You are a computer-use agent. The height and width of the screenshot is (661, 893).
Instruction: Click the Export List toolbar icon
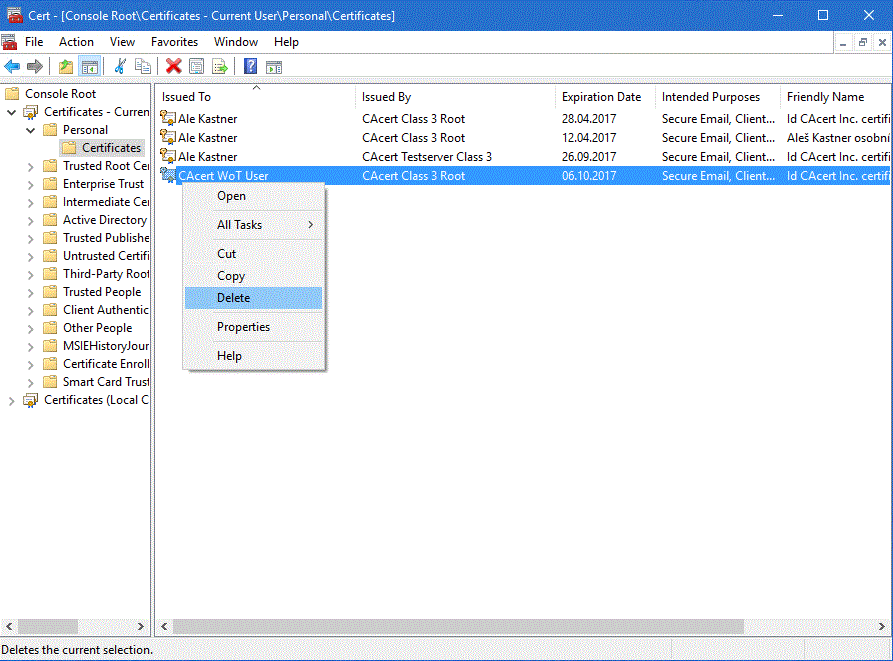tap(219, 67)
